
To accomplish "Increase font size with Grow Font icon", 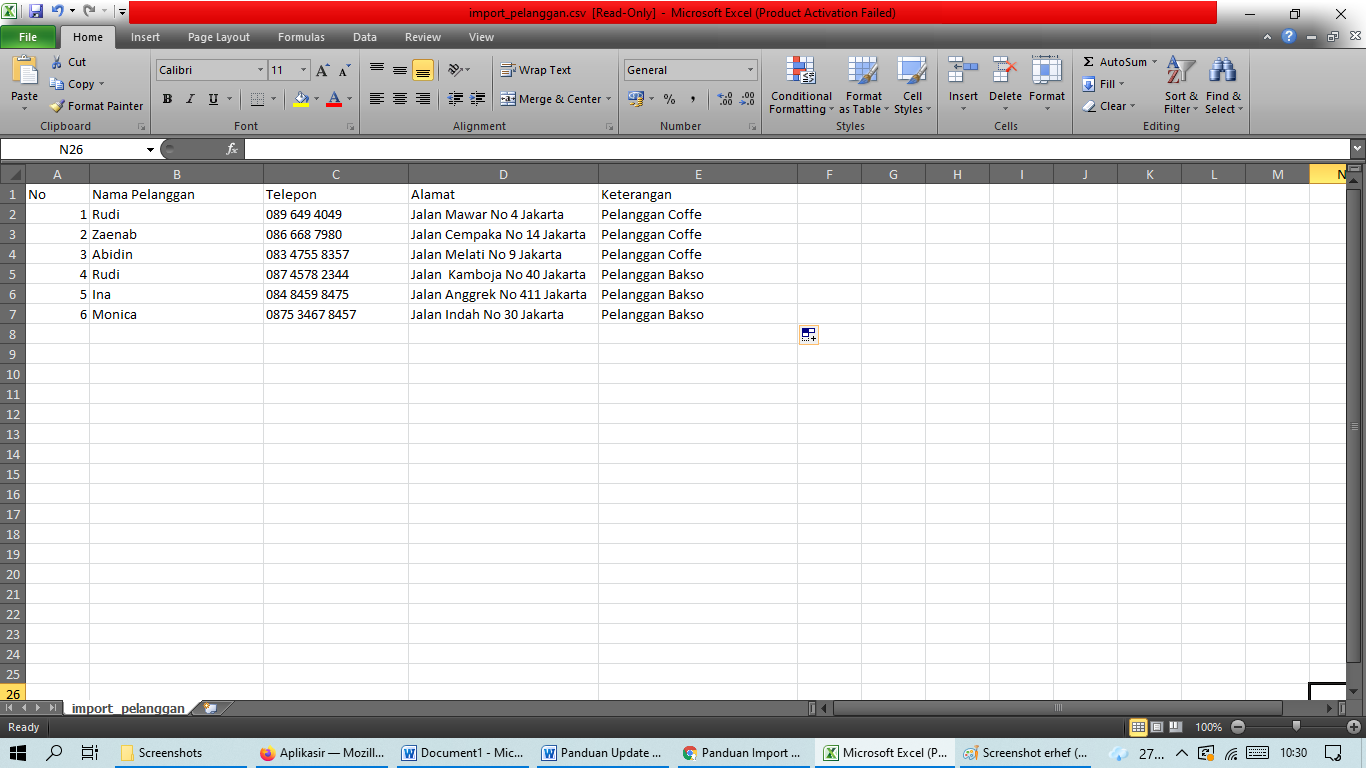I will (322, 70).
